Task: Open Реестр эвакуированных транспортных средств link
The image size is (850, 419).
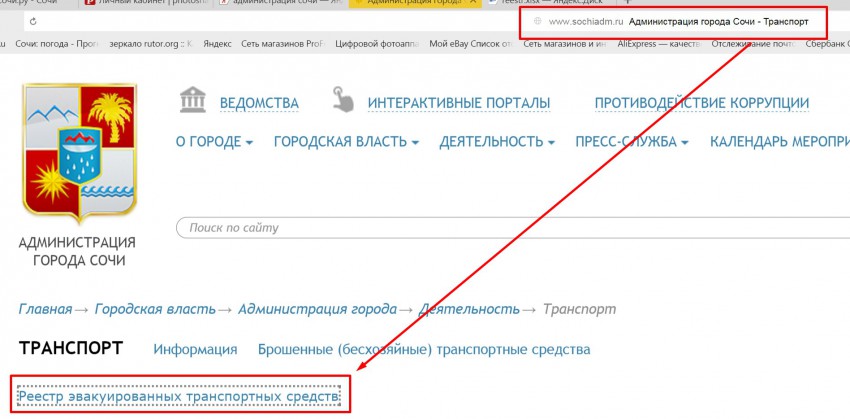Action: tap(181, 397)
